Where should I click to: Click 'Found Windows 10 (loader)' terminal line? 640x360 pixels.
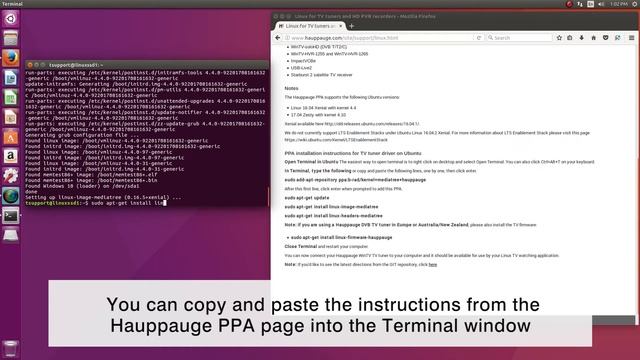(x=82, y=186)
